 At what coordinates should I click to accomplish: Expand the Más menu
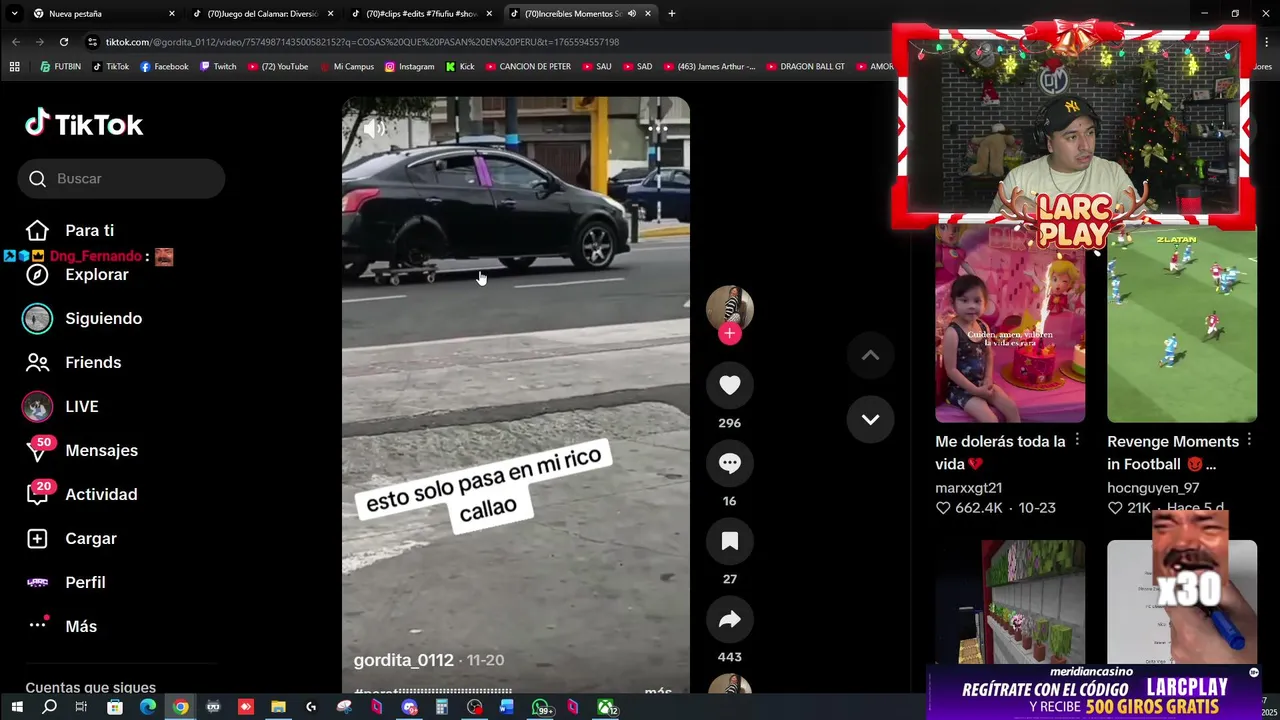[x=61, y=626]
